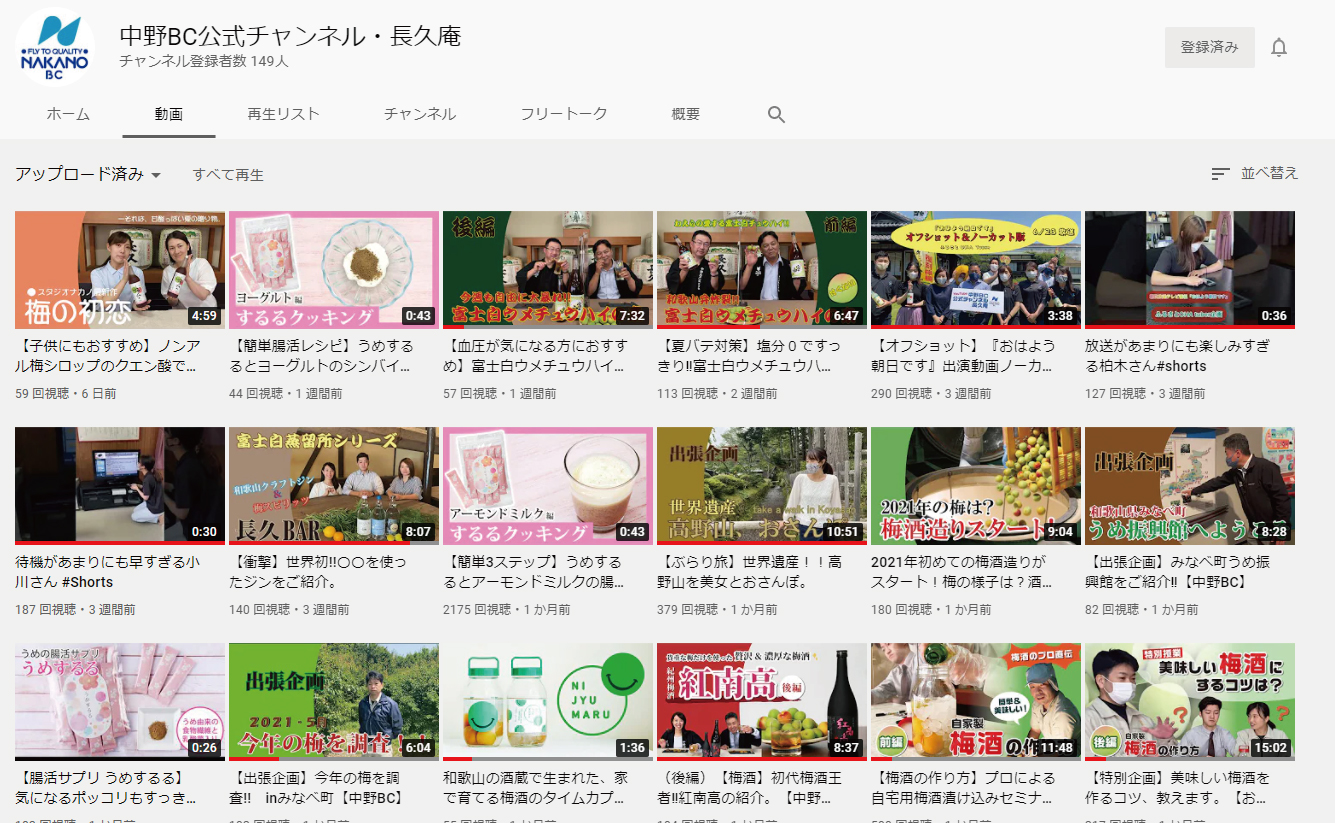Open the channel search magnifier icon
1335x823 pixels.
pos(776,115)
